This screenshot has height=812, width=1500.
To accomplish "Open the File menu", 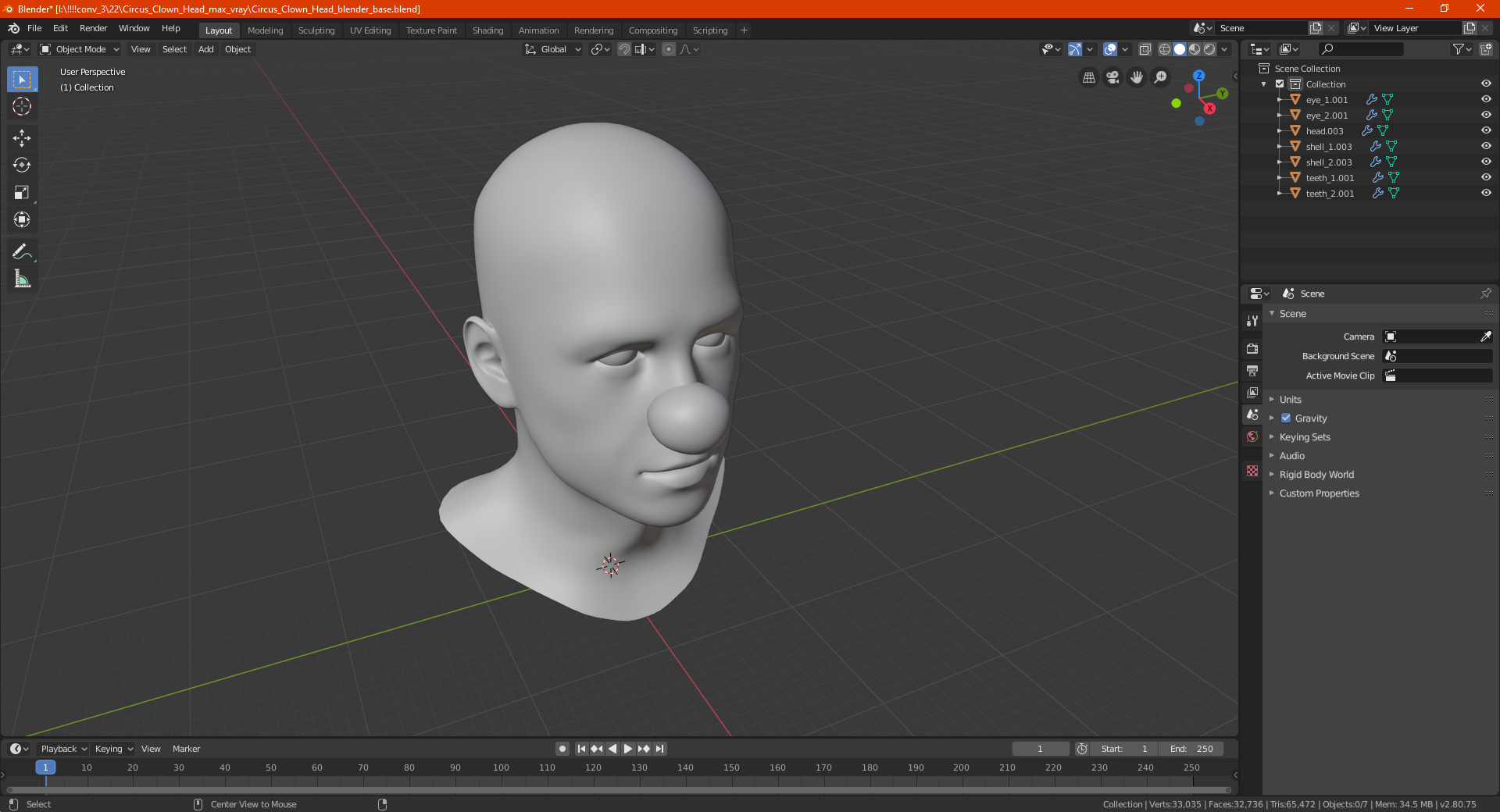I will click(x=34, y=28).
